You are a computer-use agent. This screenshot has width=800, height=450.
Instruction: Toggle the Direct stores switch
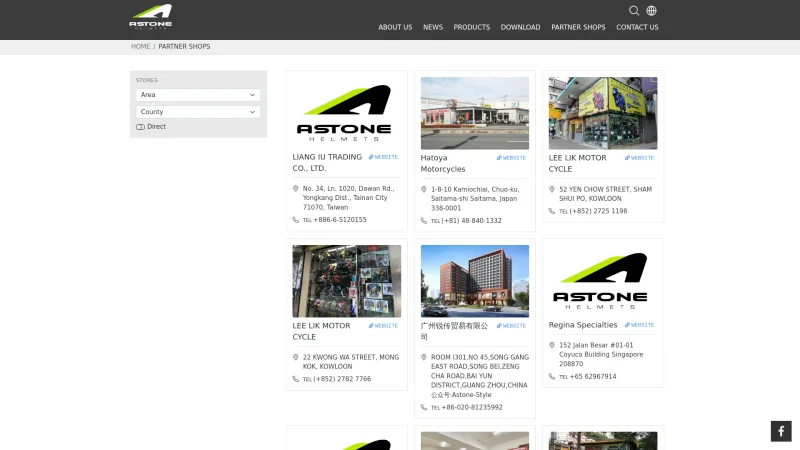[x=140, y=127]
